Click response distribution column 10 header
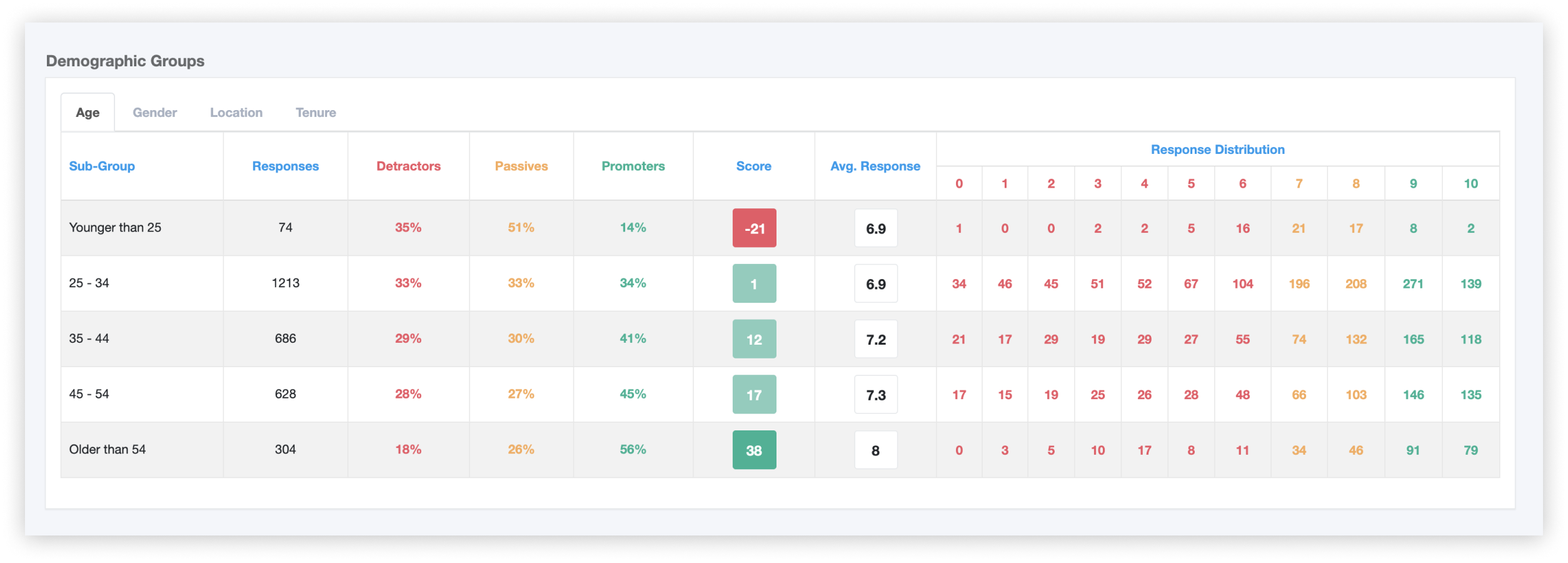1568x563 pixels. click(1470, 184)
